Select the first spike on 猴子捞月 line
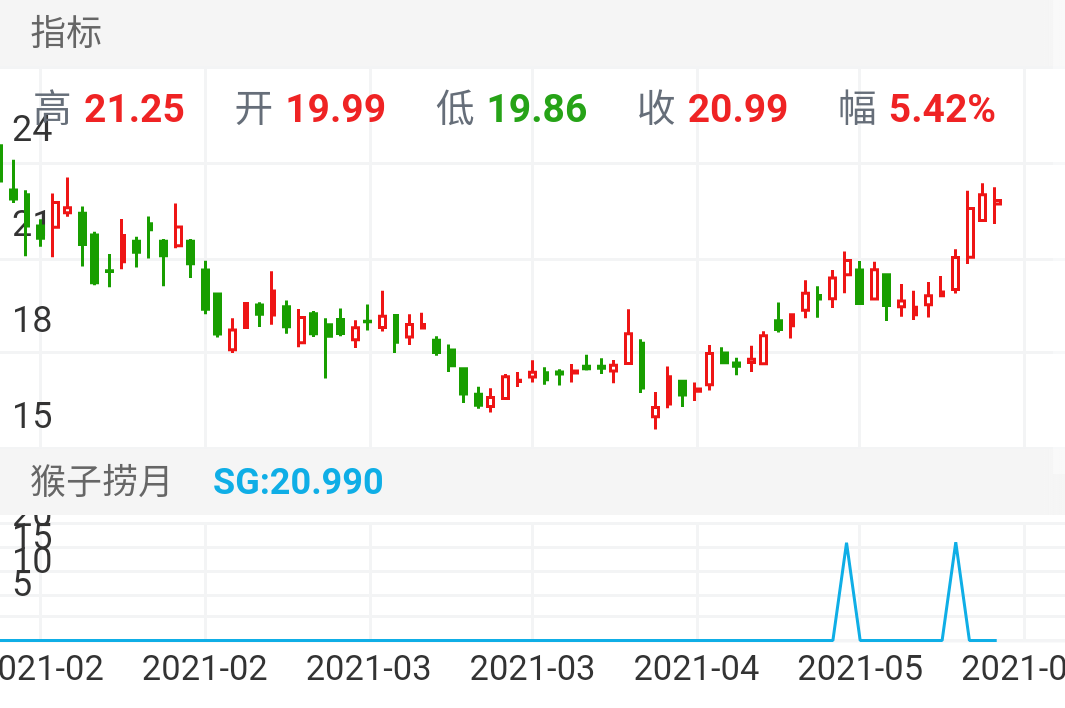Viewport: 1065px width, 708px height. coord(846,591)
